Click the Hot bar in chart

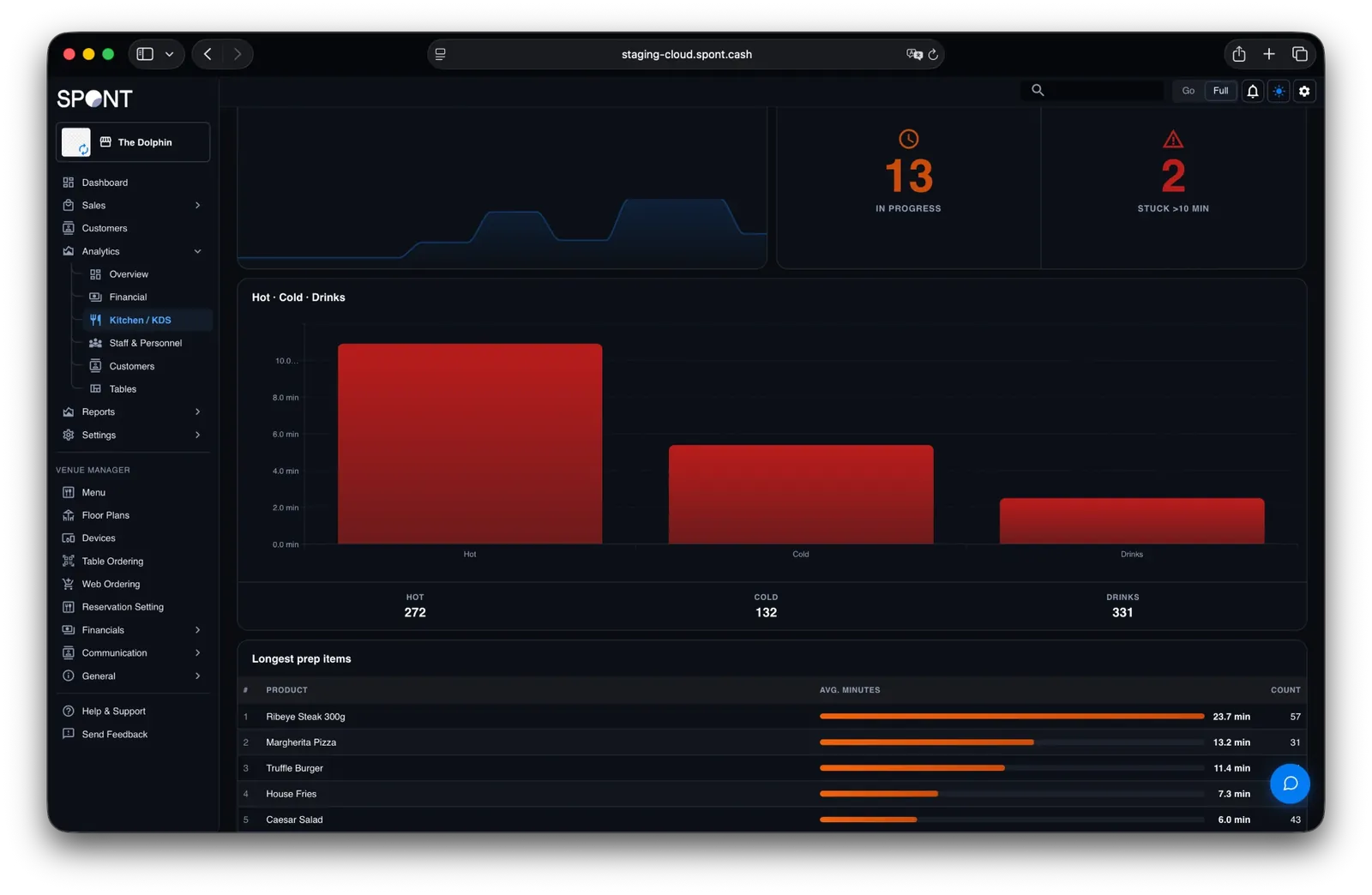click(470, 443)
